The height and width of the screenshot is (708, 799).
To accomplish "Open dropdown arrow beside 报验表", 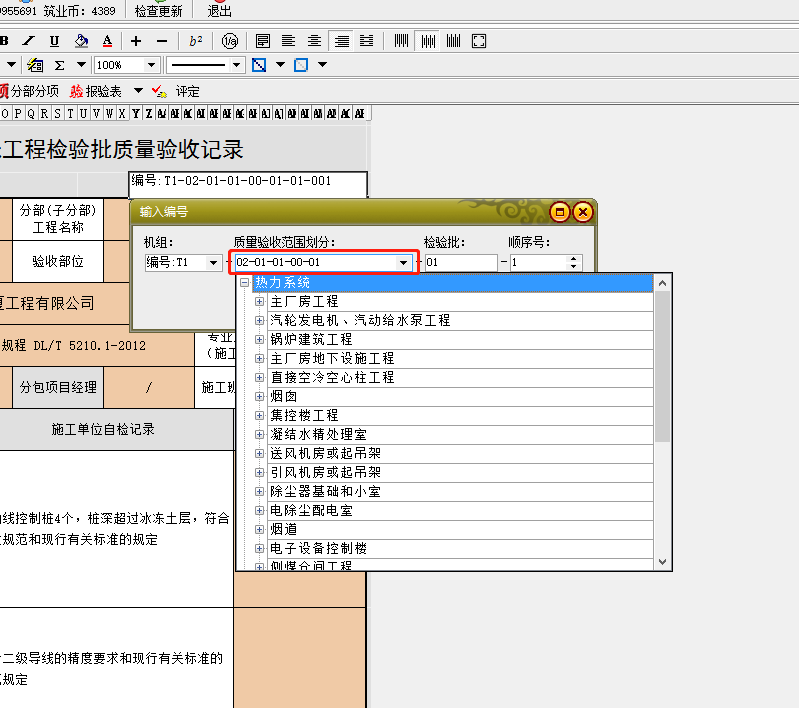I will (x=138, y=91).
